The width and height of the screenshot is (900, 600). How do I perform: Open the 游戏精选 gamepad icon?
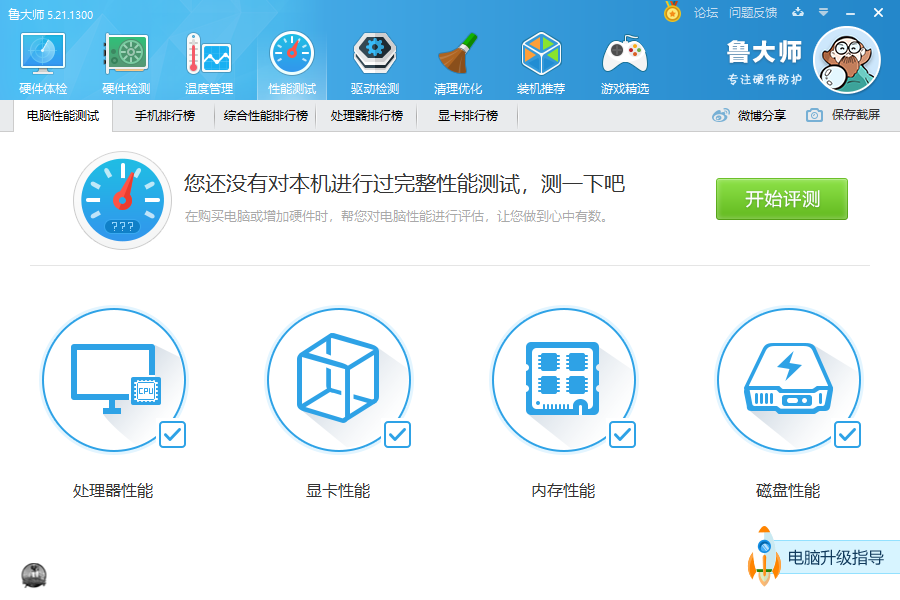click(x=624, y=62)
